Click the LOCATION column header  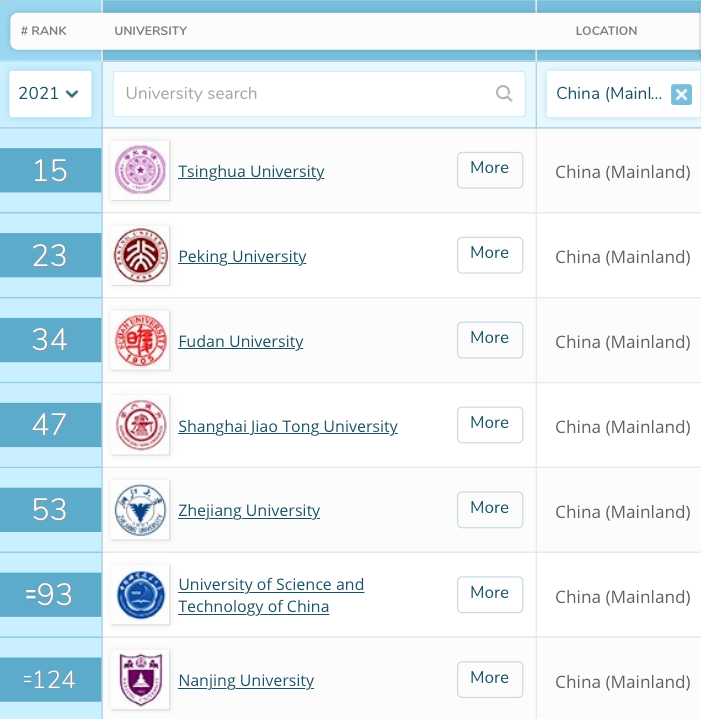607,31
